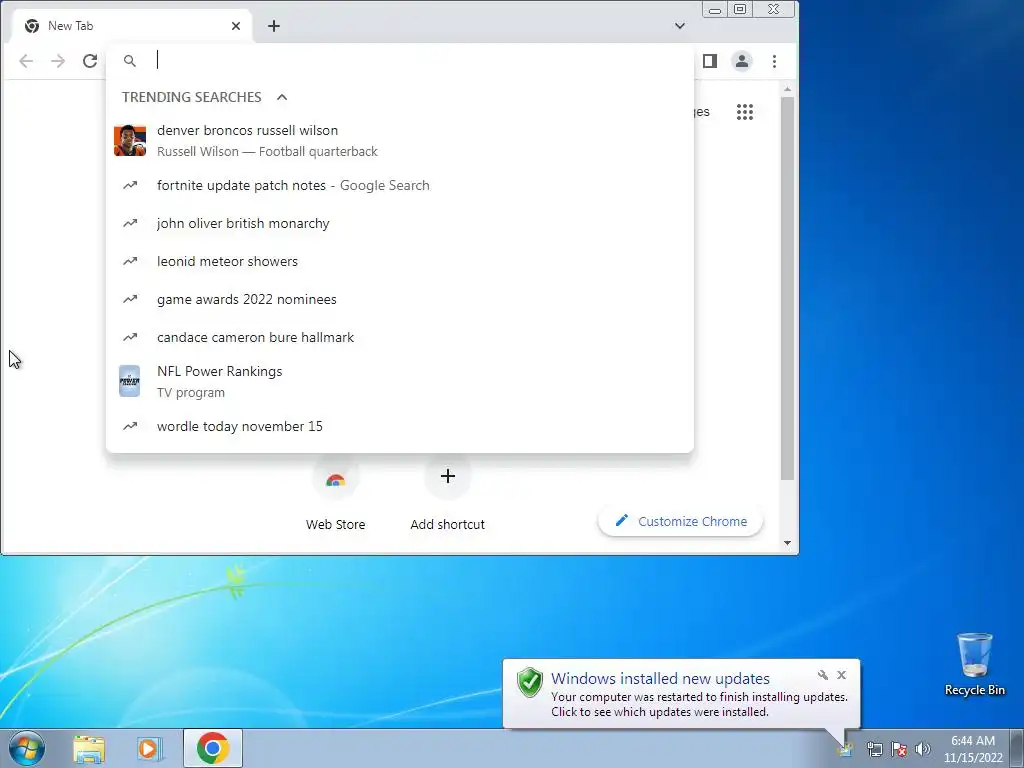This screenshot has height=768, width=1024.
Task: Click the Windows Update tray icon
Action: tap(846, 749)
